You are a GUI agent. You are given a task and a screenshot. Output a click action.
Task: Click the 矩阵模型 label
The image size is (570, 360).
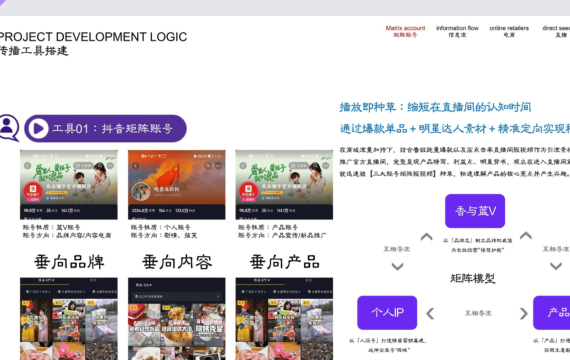click(473, 279)
